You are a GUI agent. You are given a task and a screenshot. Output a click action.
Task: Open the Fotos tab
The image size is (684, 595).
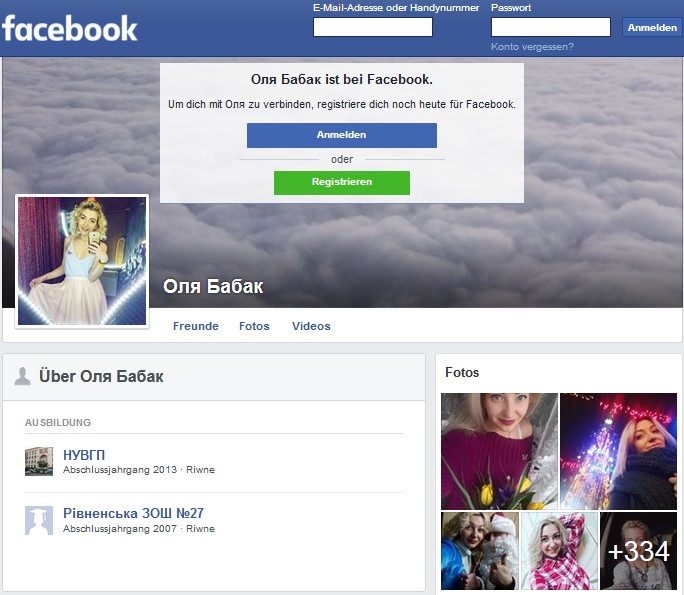pos(254,326)
